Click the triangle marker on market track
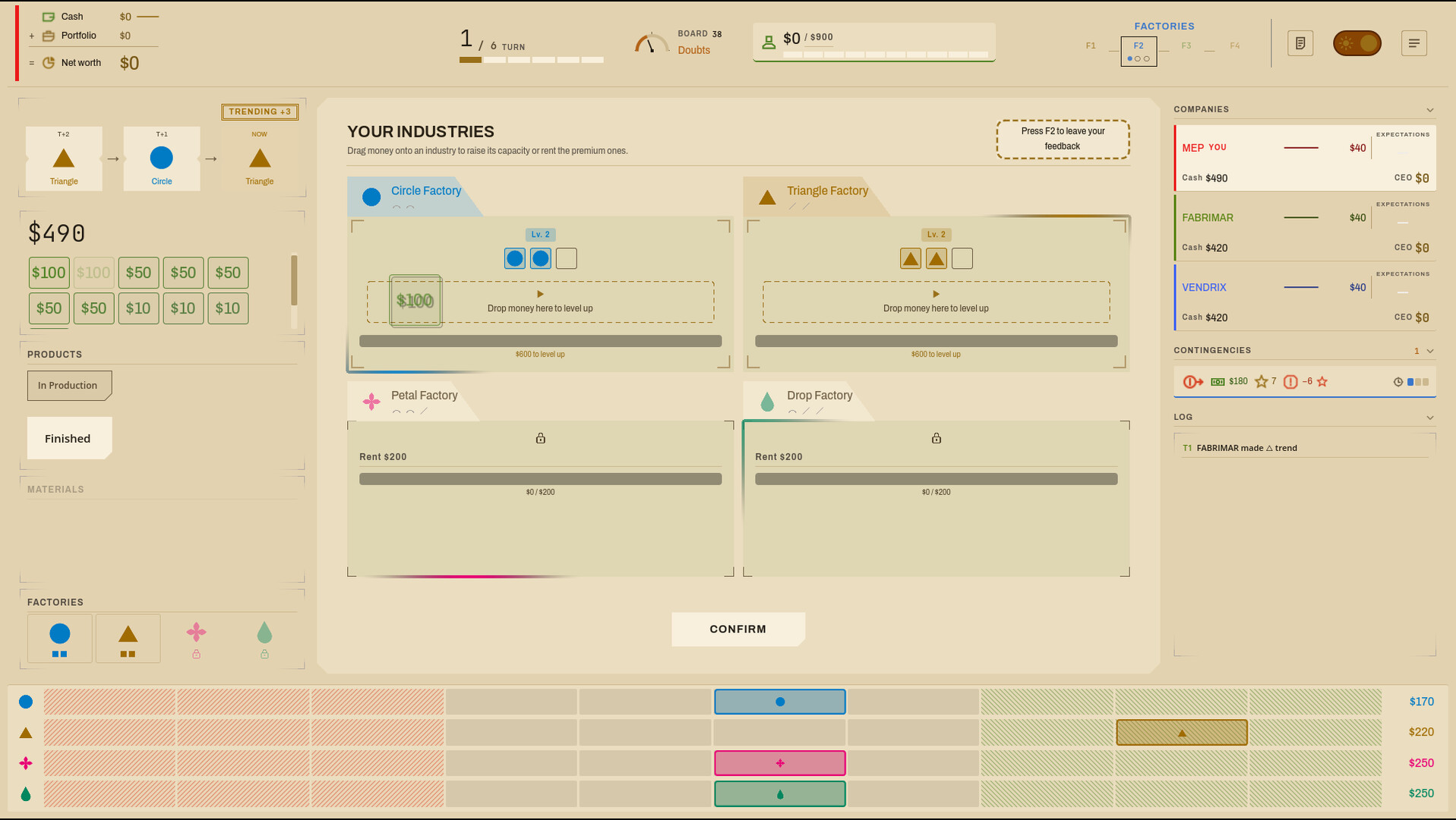Image resolution: width=1456 pixels, height=820 pixels. point(1182,733)
